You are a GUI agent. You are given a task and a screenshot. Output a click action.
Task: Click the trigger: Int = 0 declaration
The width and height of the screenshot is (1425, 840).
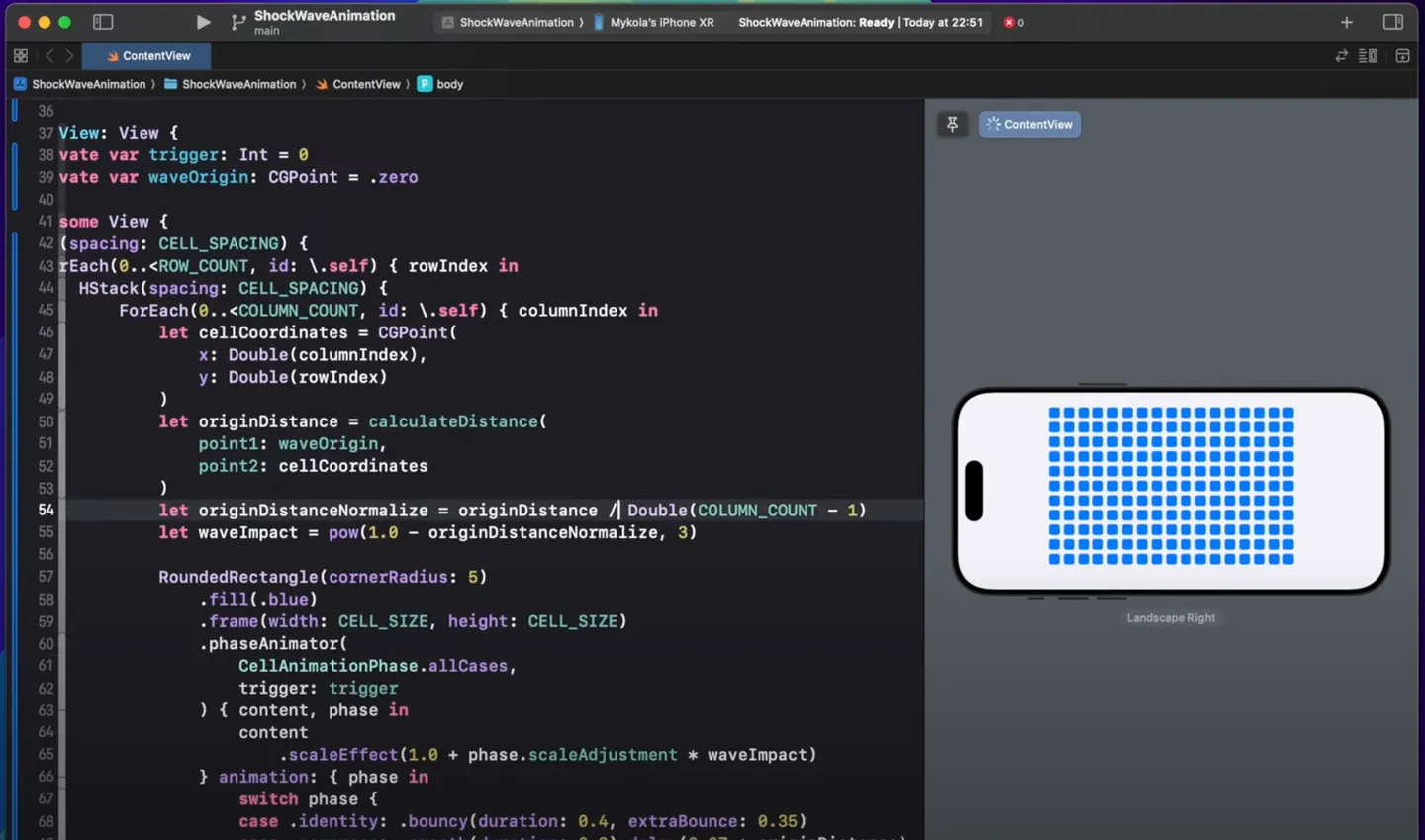(229, 155)
